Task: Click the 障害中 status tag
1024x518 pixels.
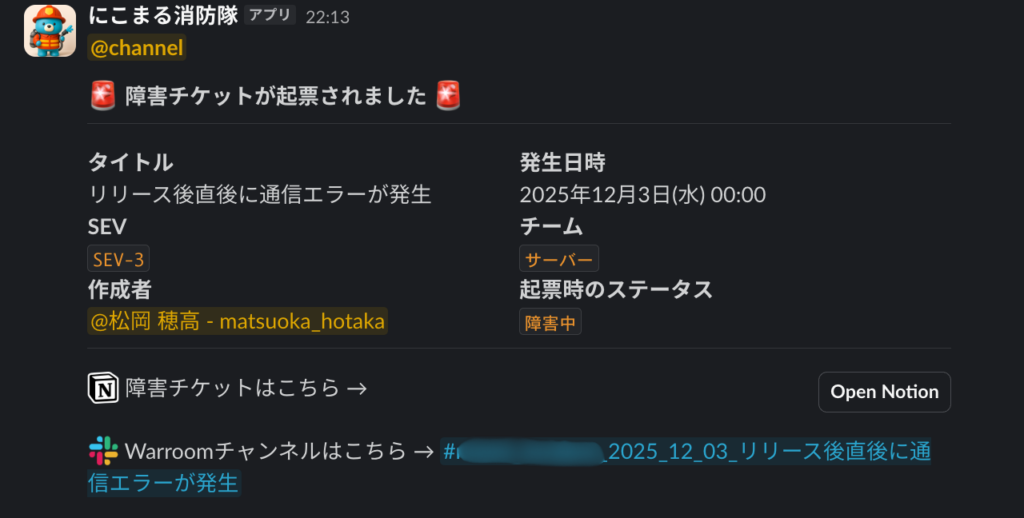Action: (550, 322)
